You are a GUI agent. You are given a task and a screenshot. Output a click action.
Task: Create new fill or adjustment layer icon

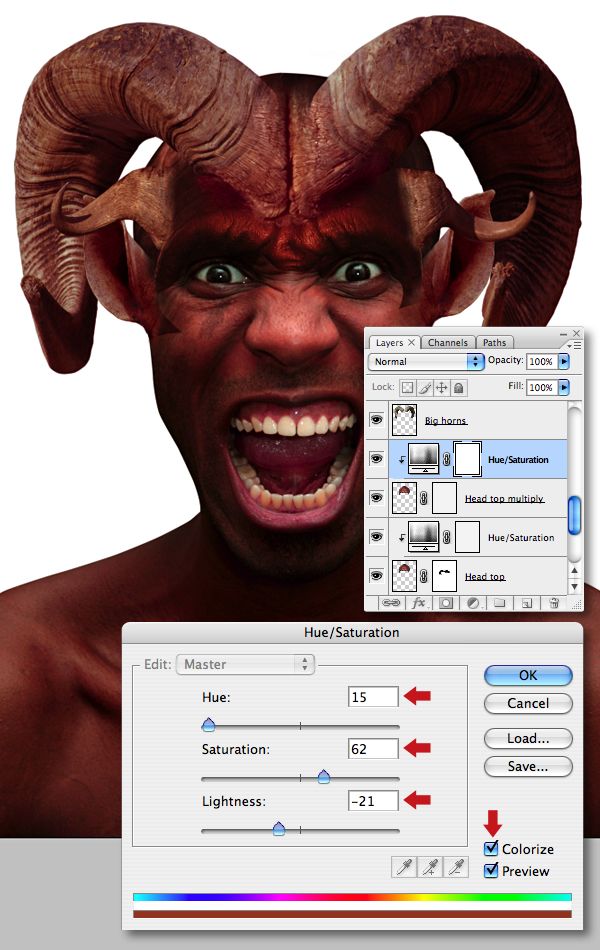click(x=473, y=603)
